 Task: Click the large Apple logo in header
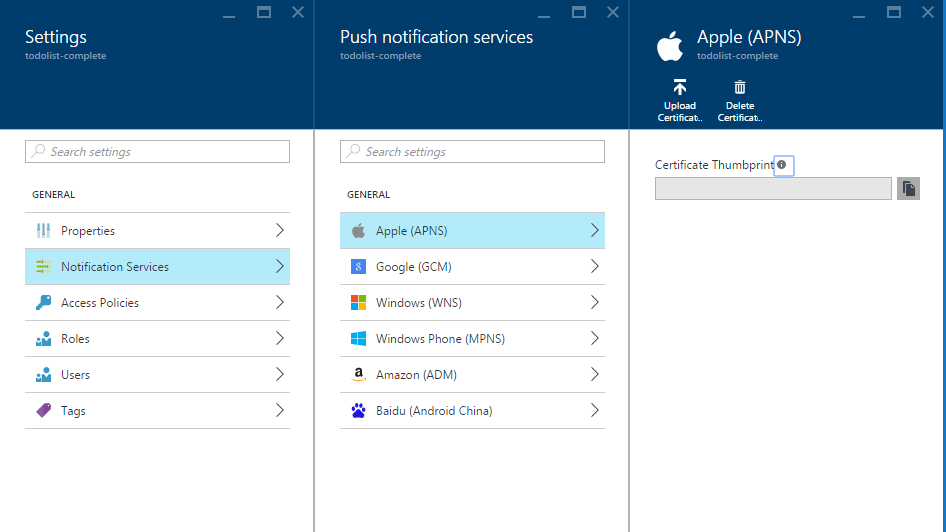click(x=670, y=46)
